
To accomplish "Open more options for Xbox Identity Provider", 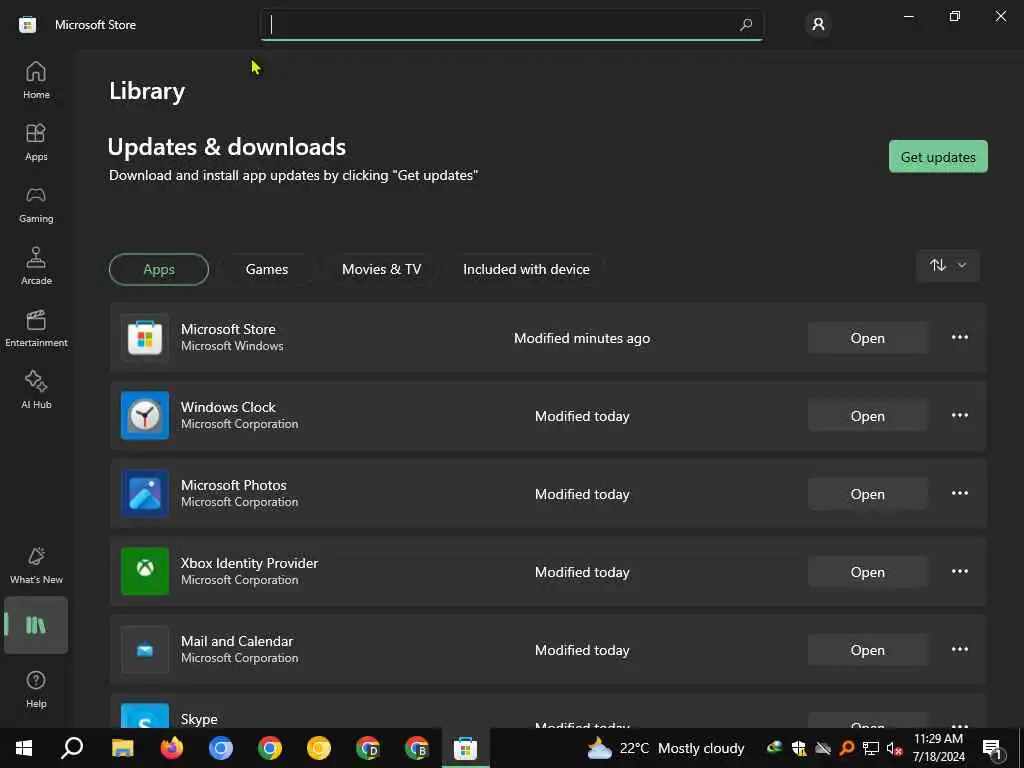I will [959, 571].
